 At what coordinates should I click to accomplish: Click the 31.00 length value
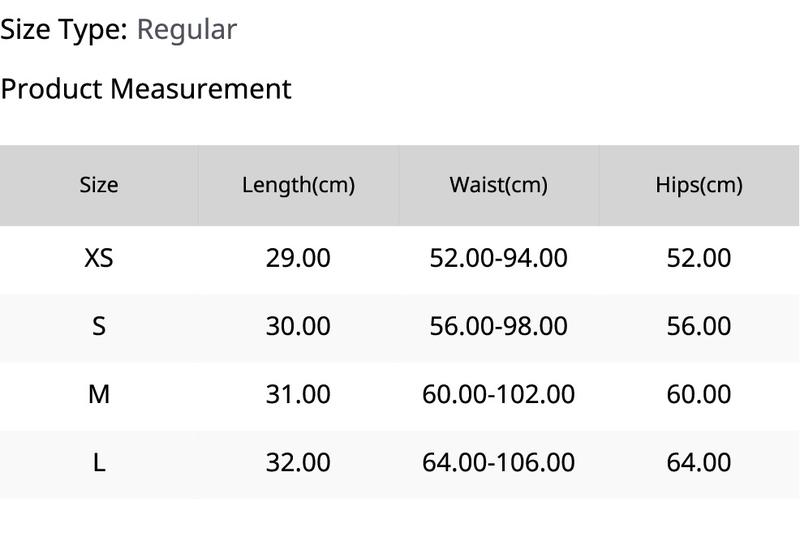[298, 394]
